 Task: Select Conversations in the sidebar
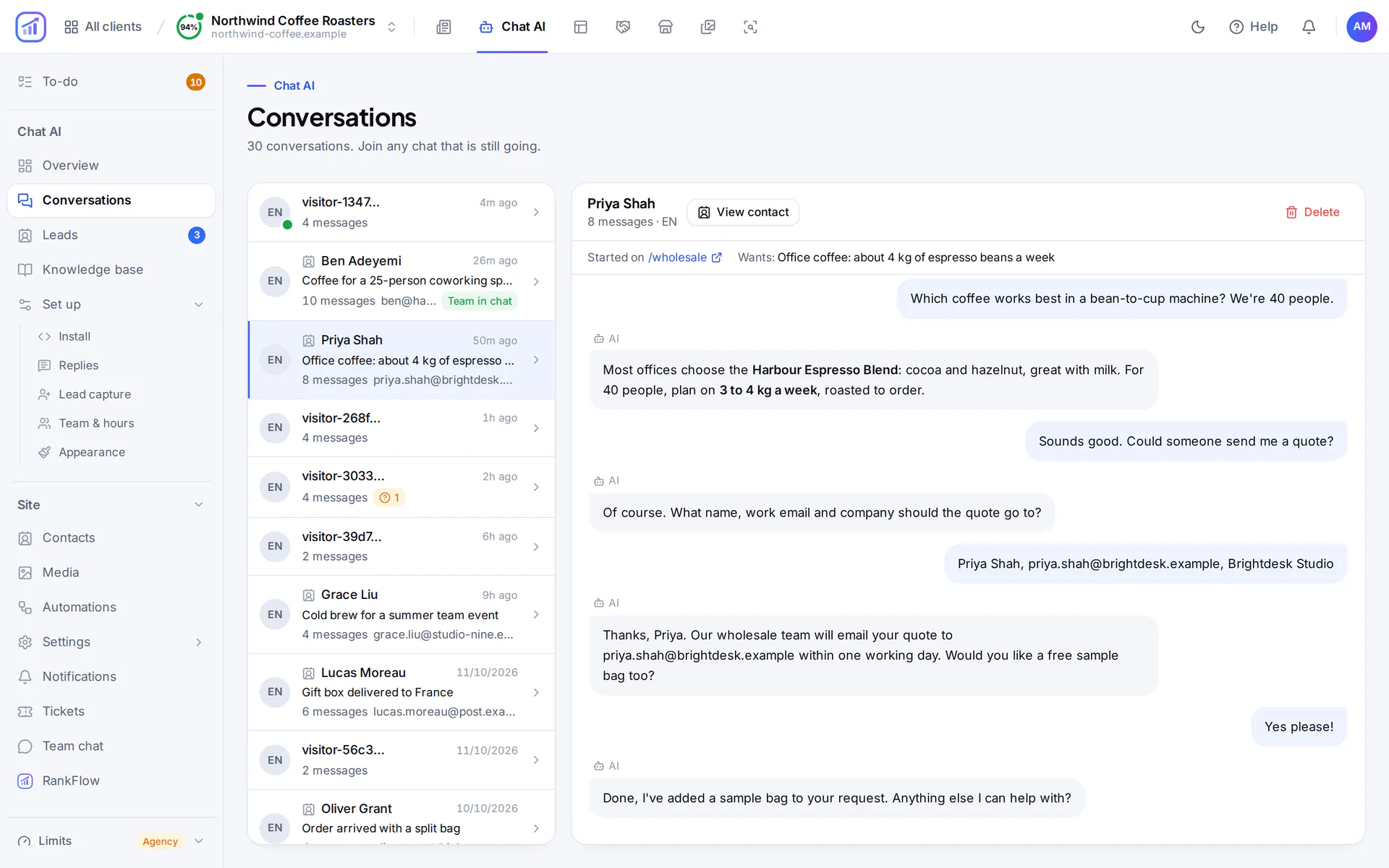pos(111,200)
